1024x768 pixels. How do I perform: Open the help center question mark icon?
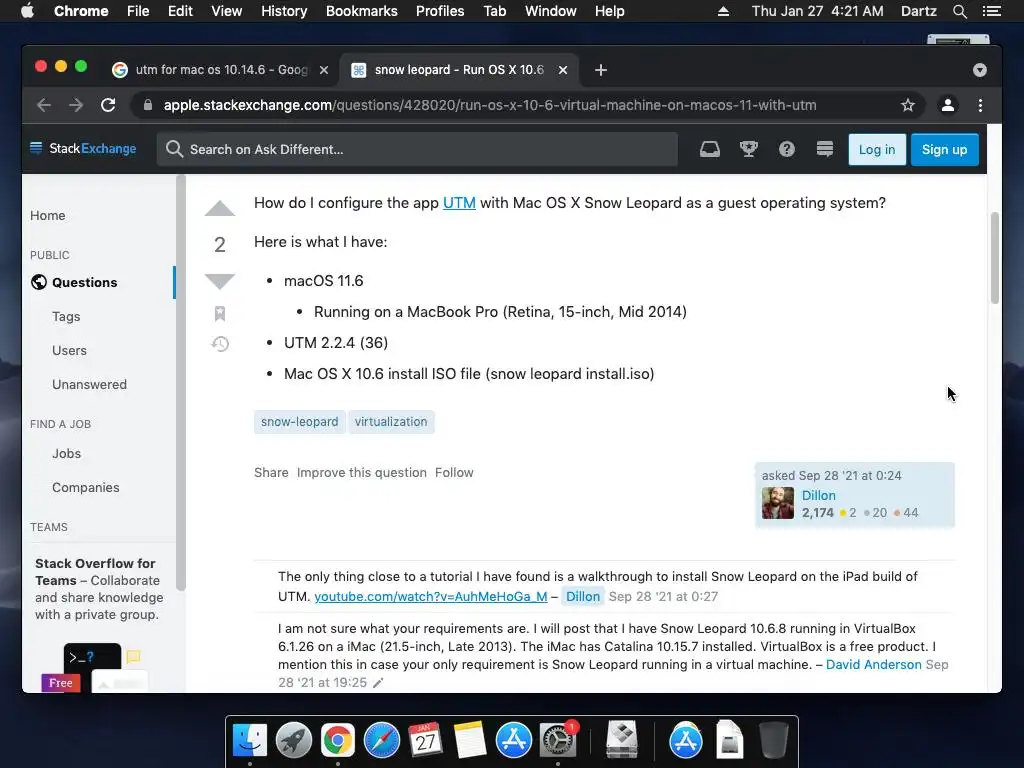pos(787,150)
